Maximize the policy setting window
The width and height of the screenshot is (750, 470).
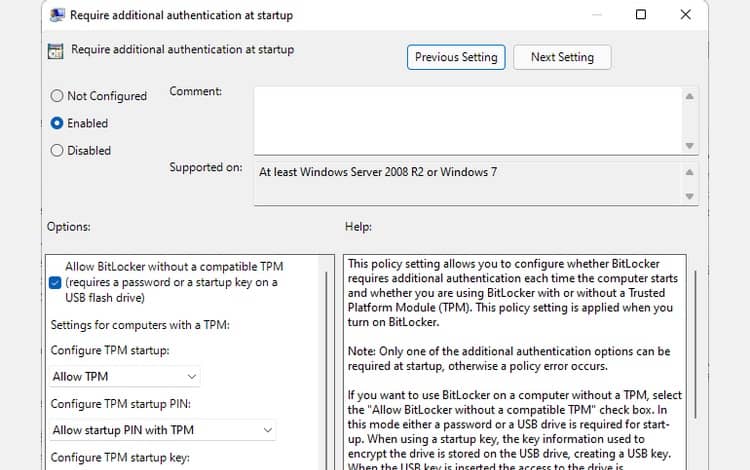coord(641,15)
